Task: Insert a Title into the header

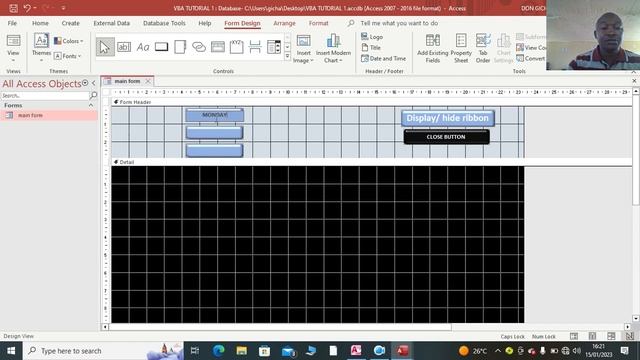Action: tap(371, 47)
